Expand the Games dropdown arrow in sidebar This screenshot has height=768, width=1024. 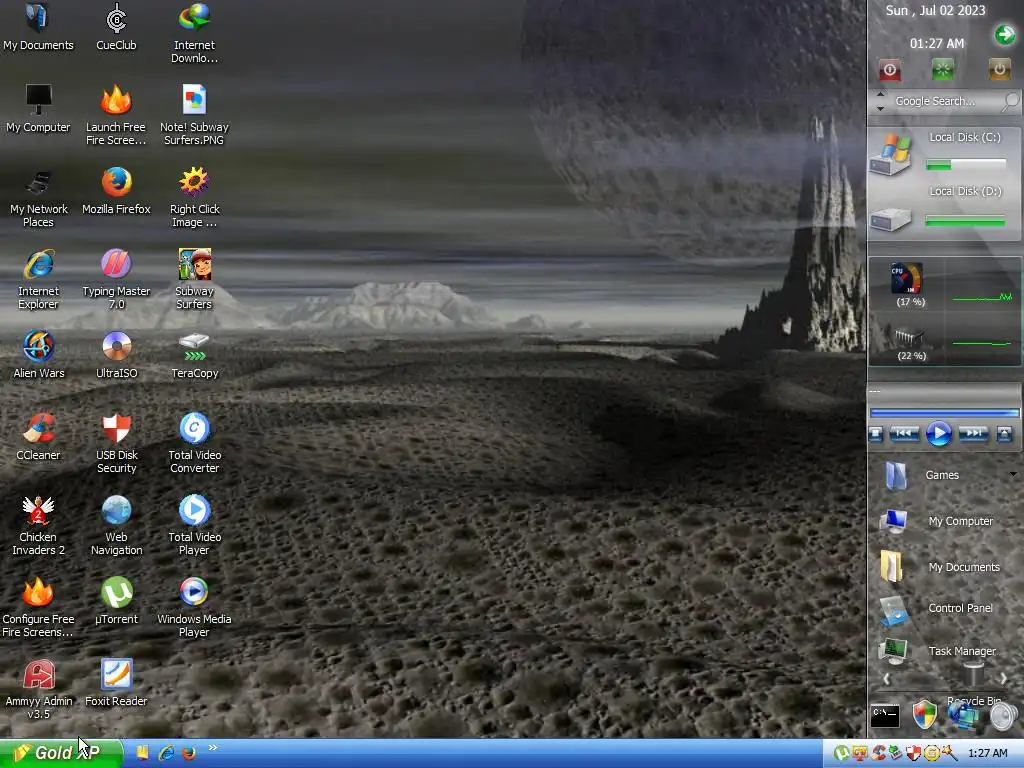pos(1013,474)
